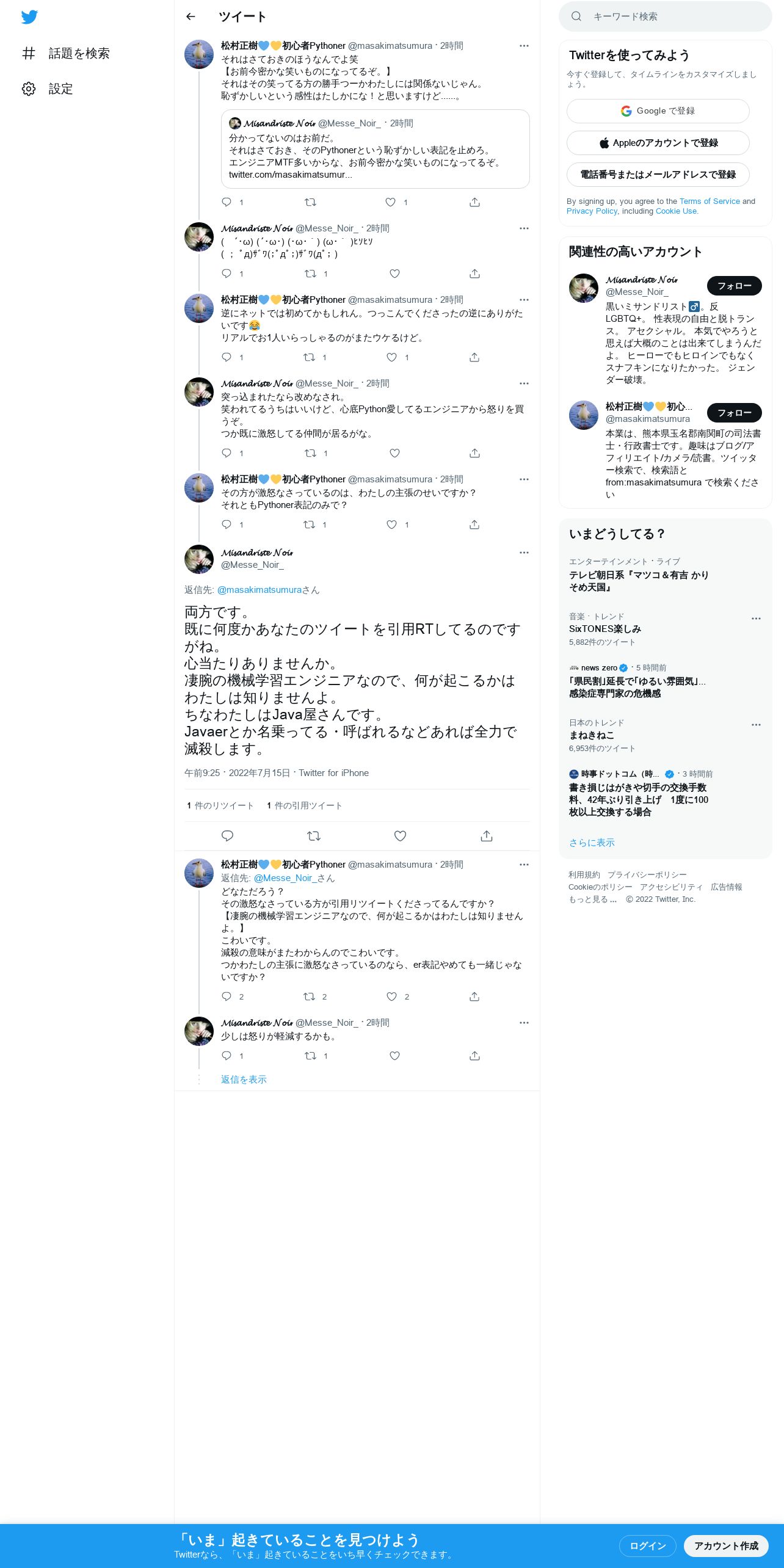The height and width of the screenshot is (1568, 784).
Task: Open the settings gear in sidebar
Action: point(29,89)
